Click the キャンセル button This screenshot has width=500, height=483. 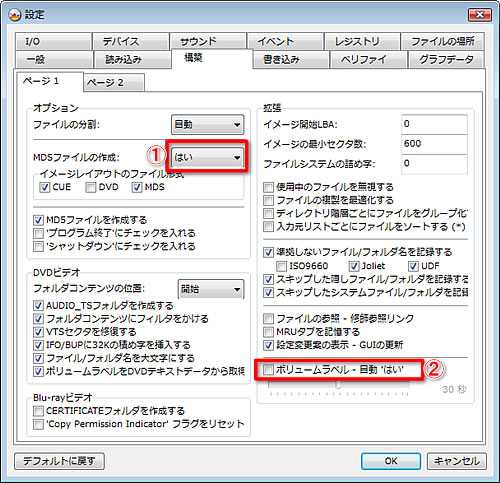click(x=457, y=461)
